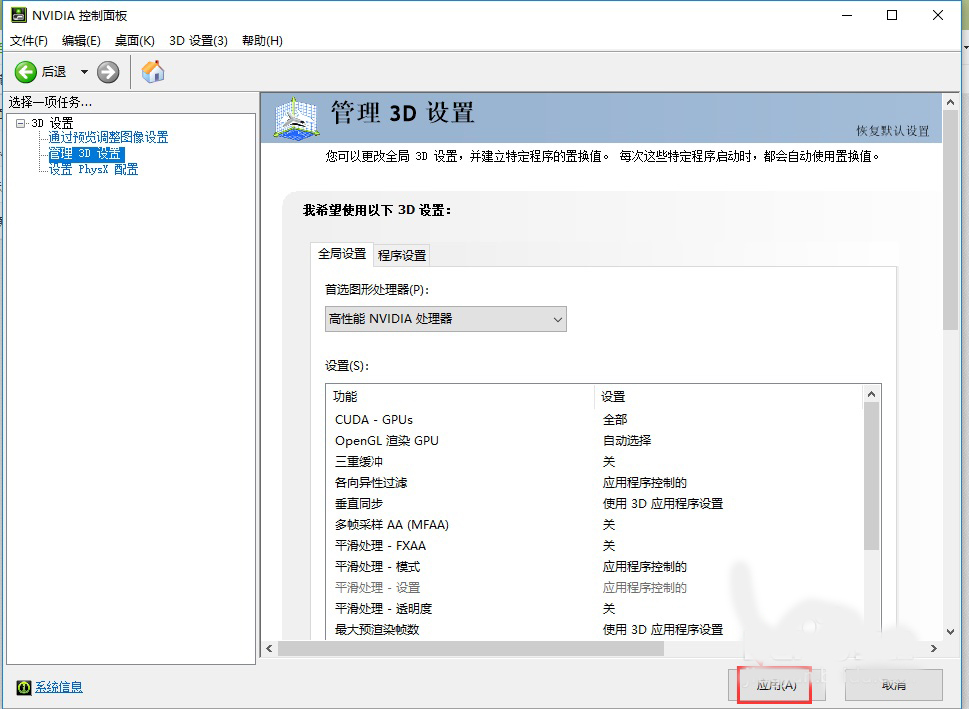This screenshot has width=969, height=709.
Task: Select the 平滑处理 - FXAA row
Action: point(593,546)
